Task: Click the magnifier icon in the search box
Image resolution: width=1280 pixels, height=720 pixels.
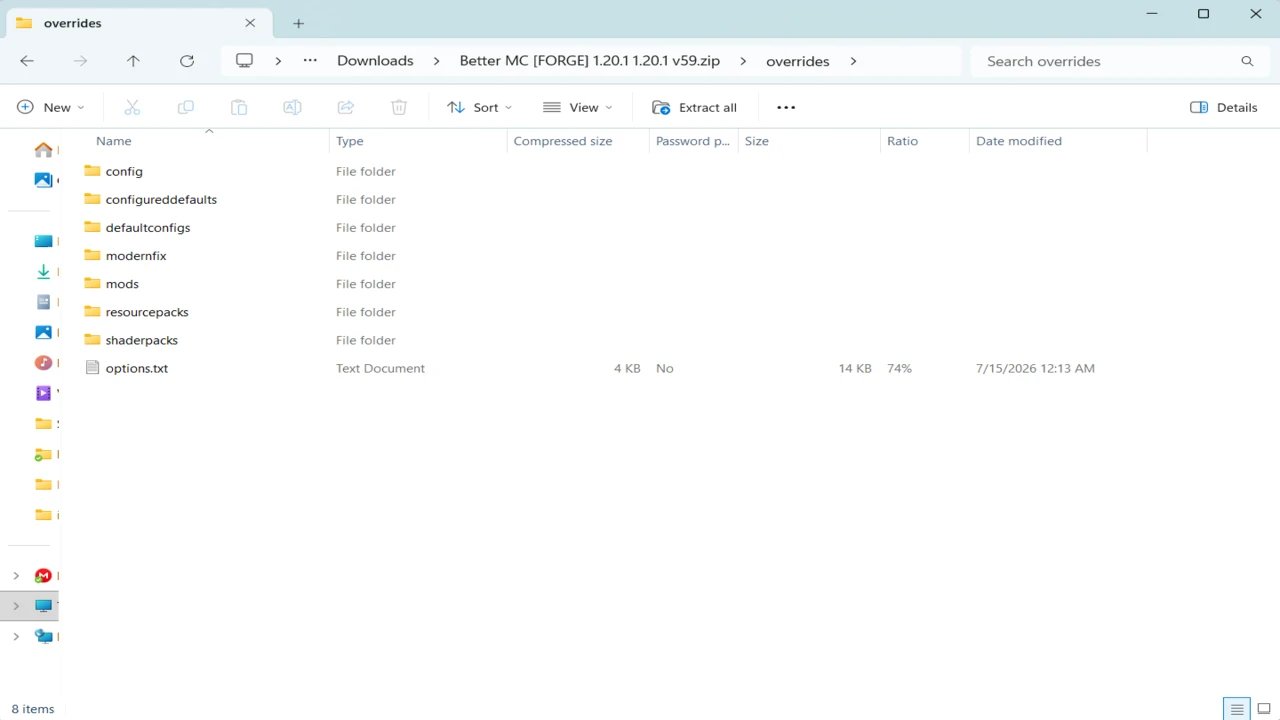Action: coord(1247,61)
